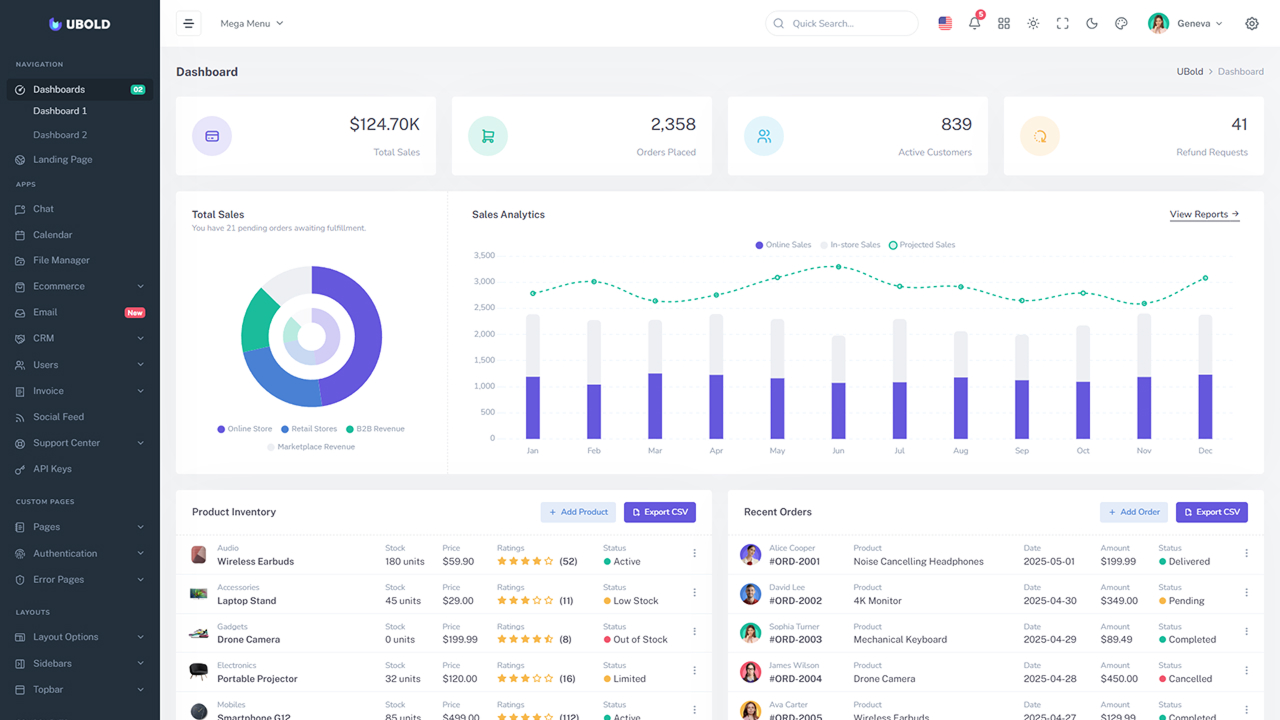Screen dimensions: 1280x720
Task: Toggle light mode using the sun icon
Action: (1033, 23)
